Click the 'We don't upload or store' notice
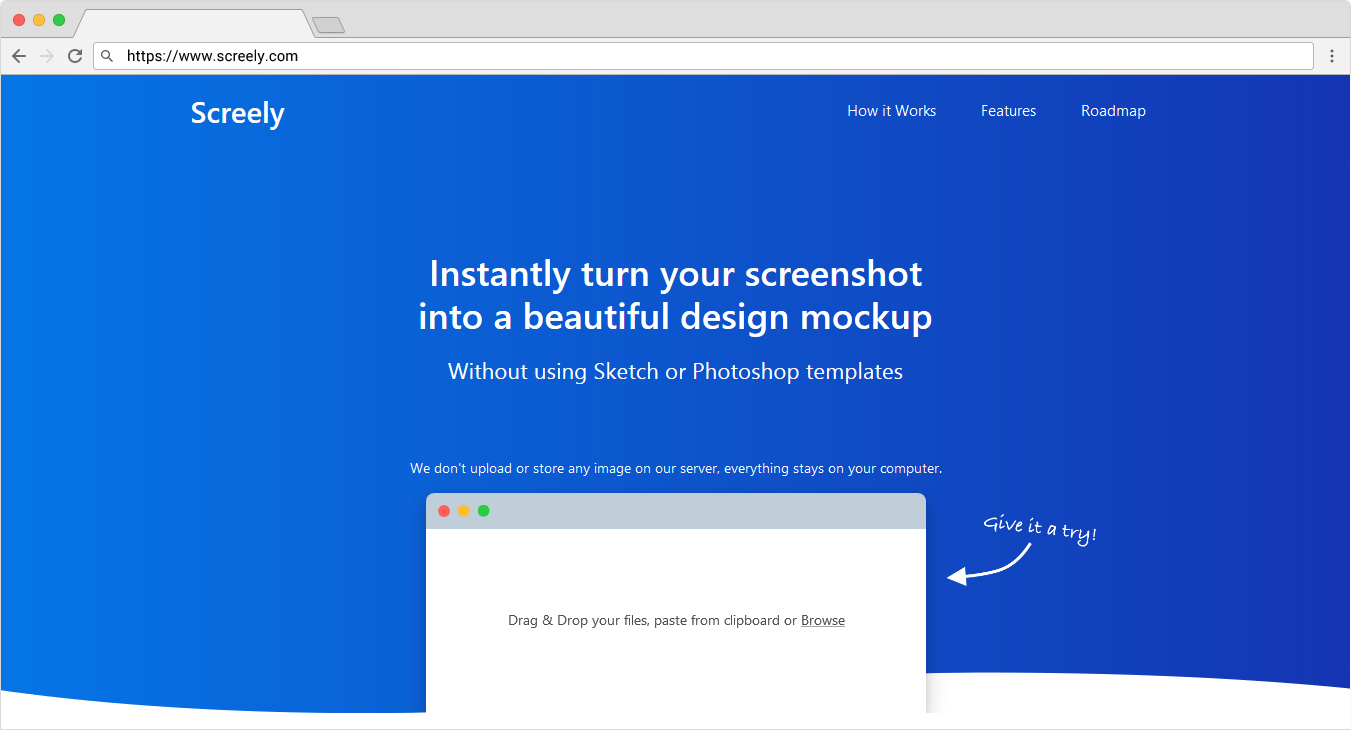 [676, 468]
